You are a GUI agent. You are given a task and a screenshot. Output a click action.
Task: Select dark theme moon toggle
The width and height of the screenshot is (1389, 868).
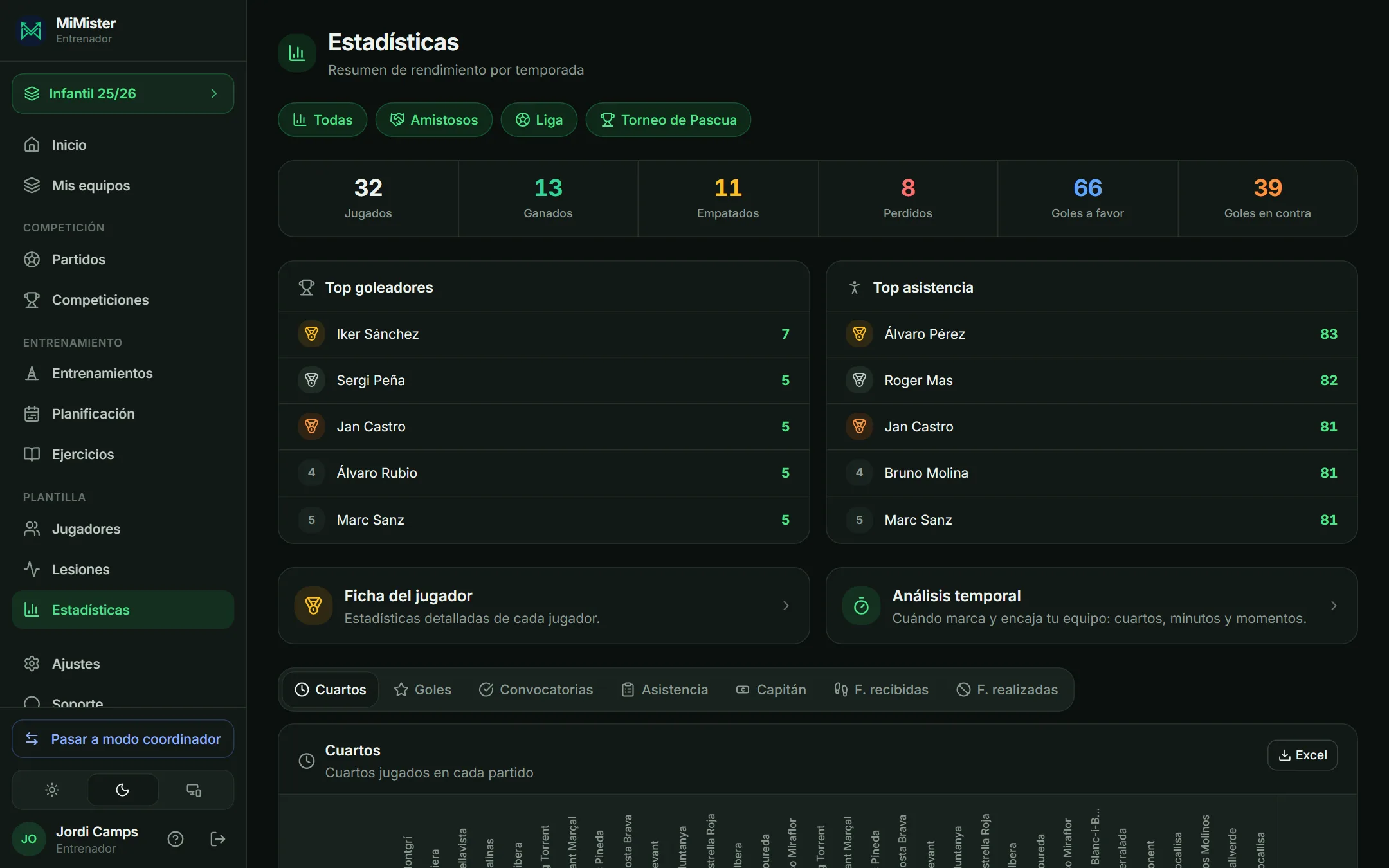tap(123, 790)
